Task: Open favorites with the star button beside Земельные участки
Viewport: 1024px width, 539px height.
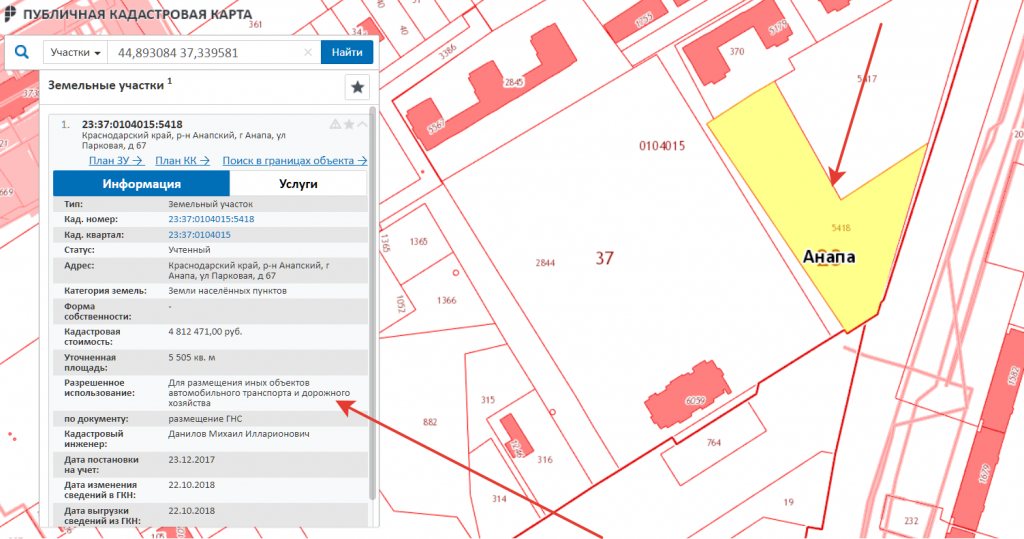Action: coord(357,87)
